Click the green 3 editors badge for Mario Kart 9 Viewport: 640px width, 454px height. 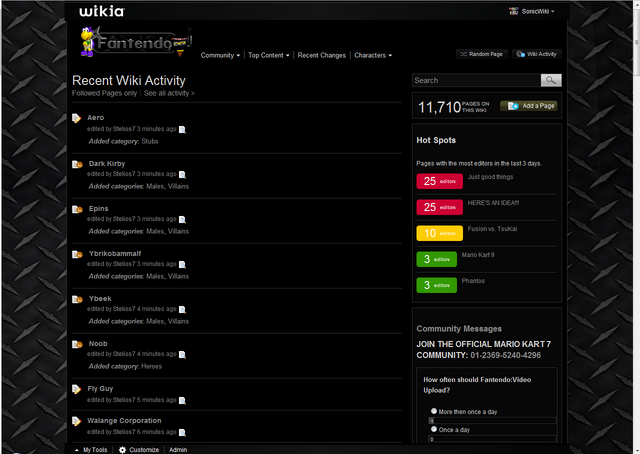click(436, 259)
